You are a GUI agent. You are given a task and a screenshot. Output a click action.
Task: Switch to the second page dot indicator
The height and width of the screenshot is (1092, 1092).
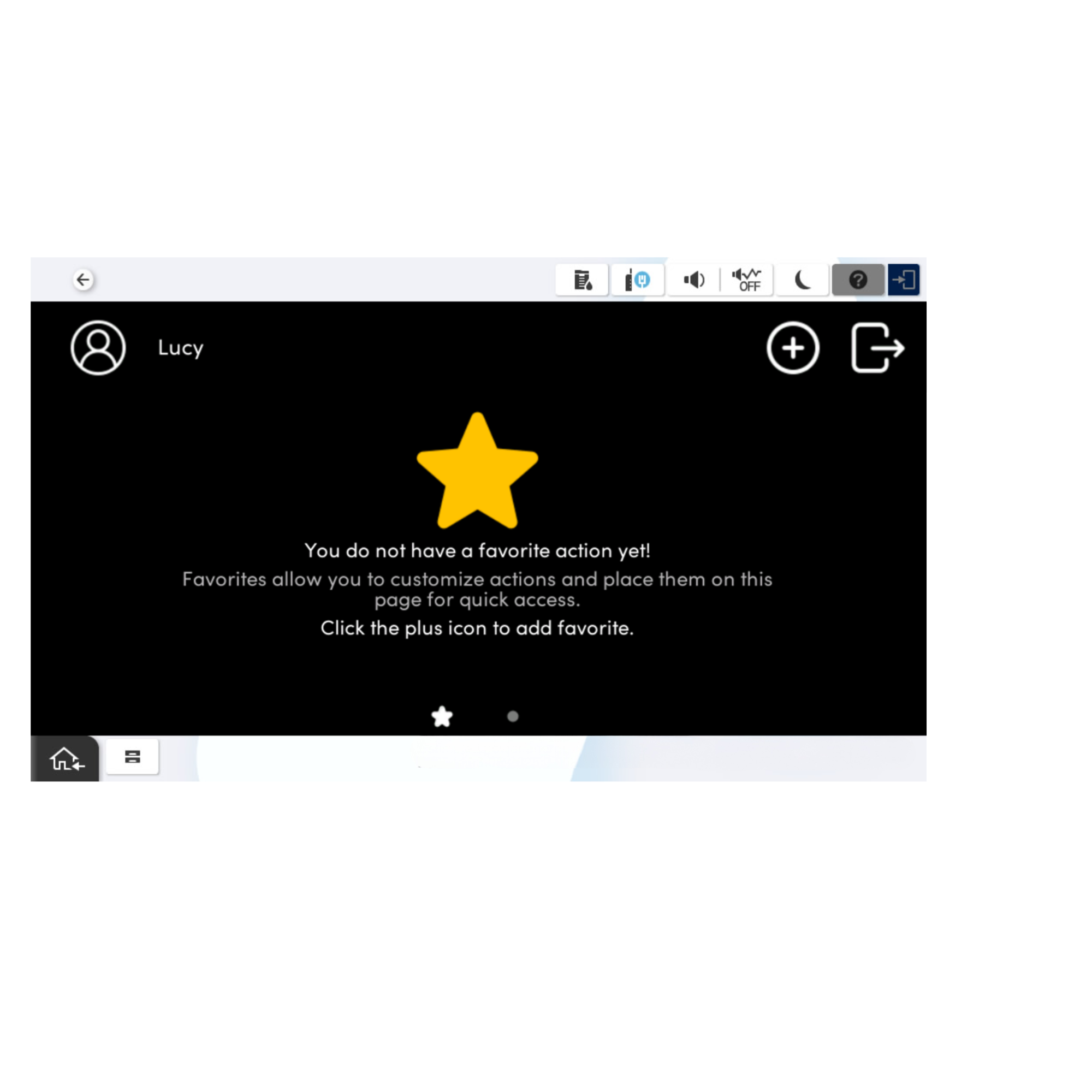coord(513,717)
